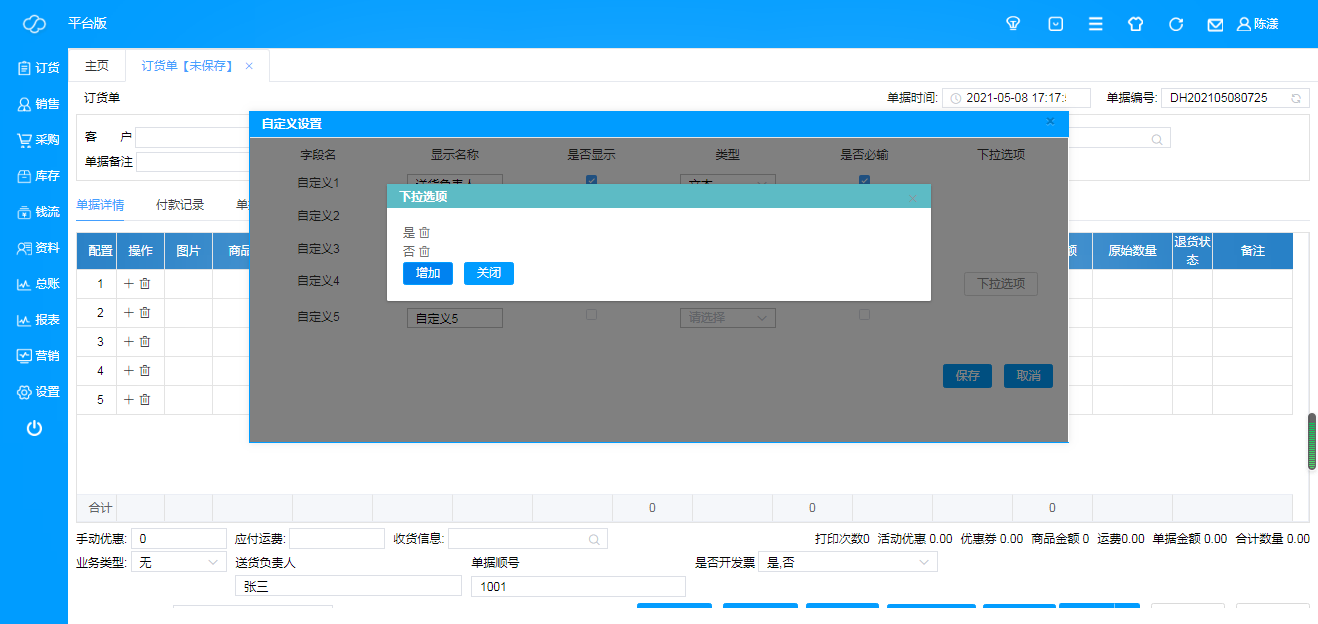Click the vertical scrollbar on the right
This screenshot has width=1318, height=624.
(x=1311, y=440)
